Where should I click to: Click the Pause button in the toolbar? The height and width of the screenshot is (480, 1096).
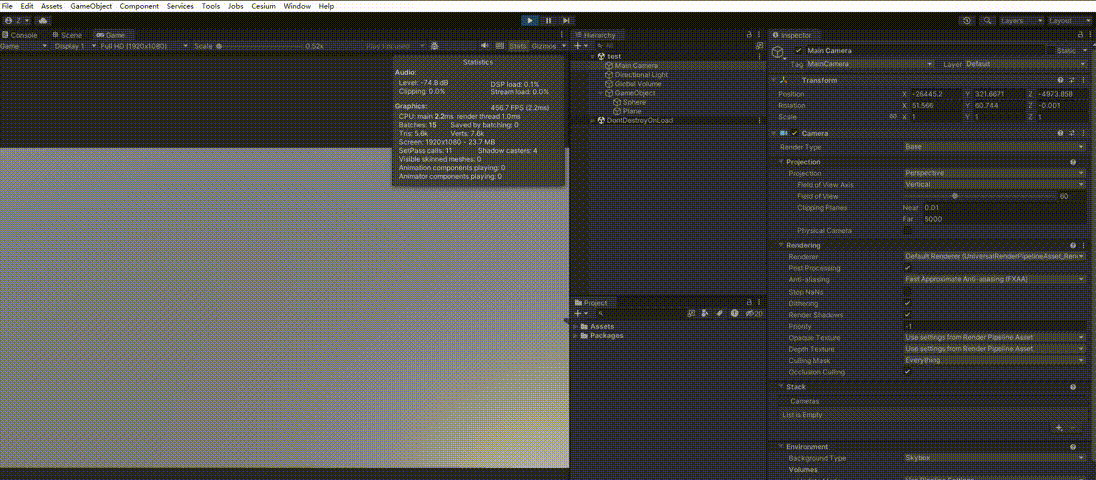point(549,21)
